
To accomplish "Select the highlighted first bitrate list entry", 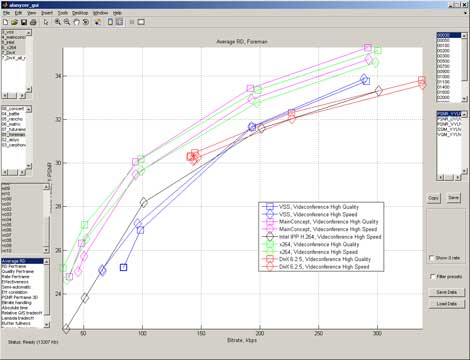I will tap(449, 35).
